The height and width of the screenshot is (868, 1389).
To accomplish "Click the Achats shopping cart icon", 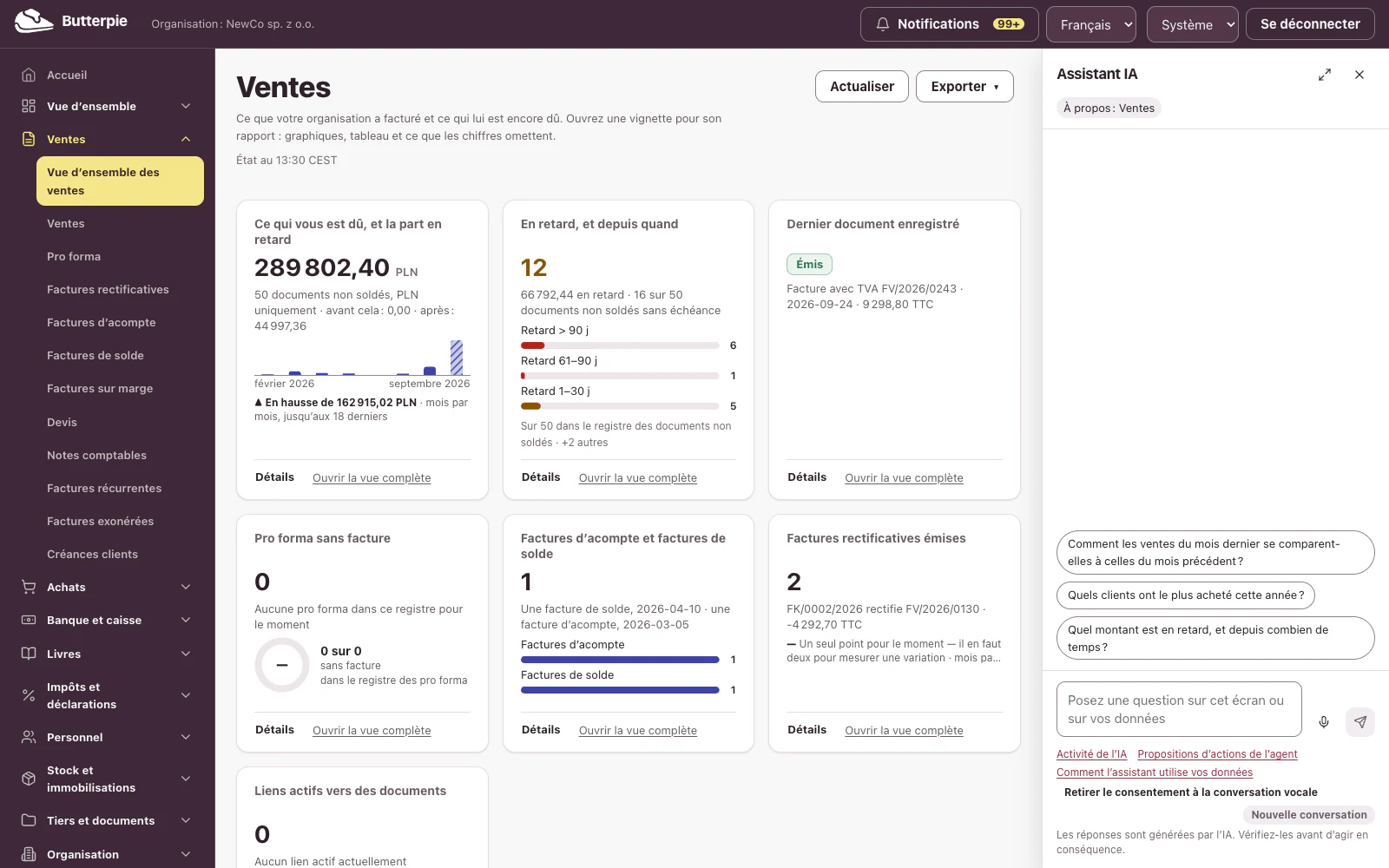I will click(x=29, y=587).
